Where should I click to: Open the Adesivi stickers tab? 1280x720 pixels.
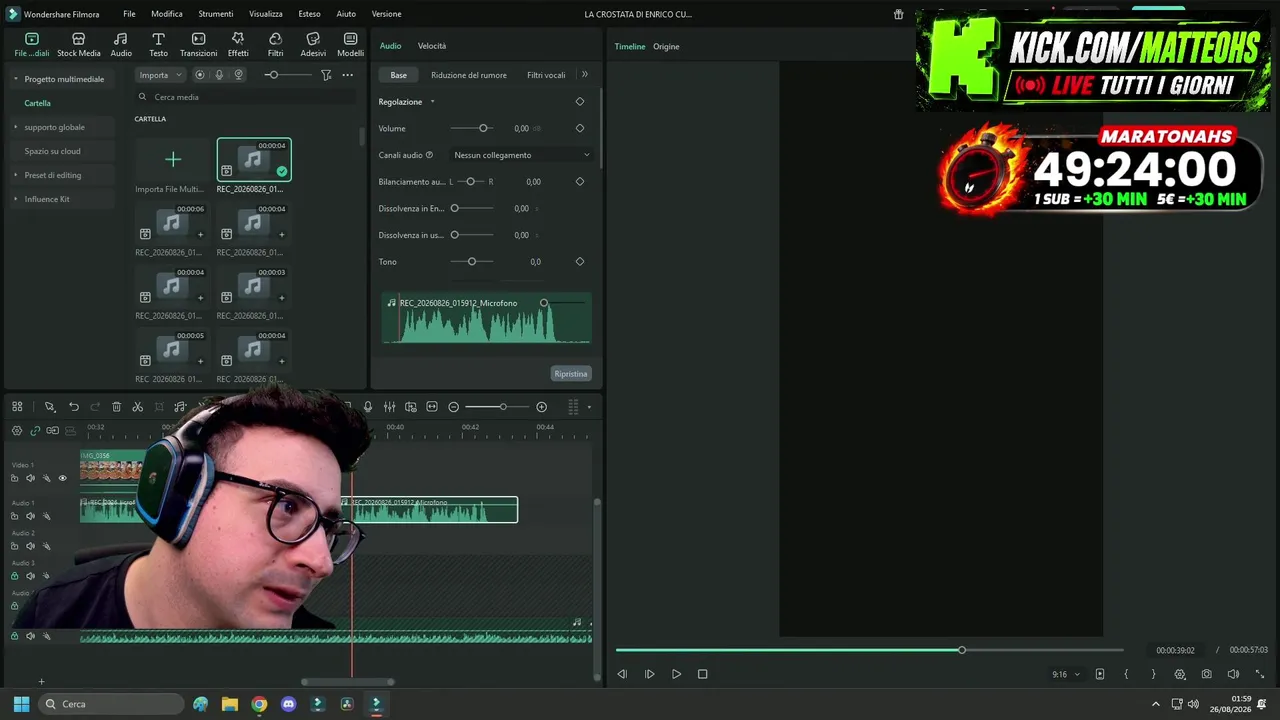click(313, 44)
